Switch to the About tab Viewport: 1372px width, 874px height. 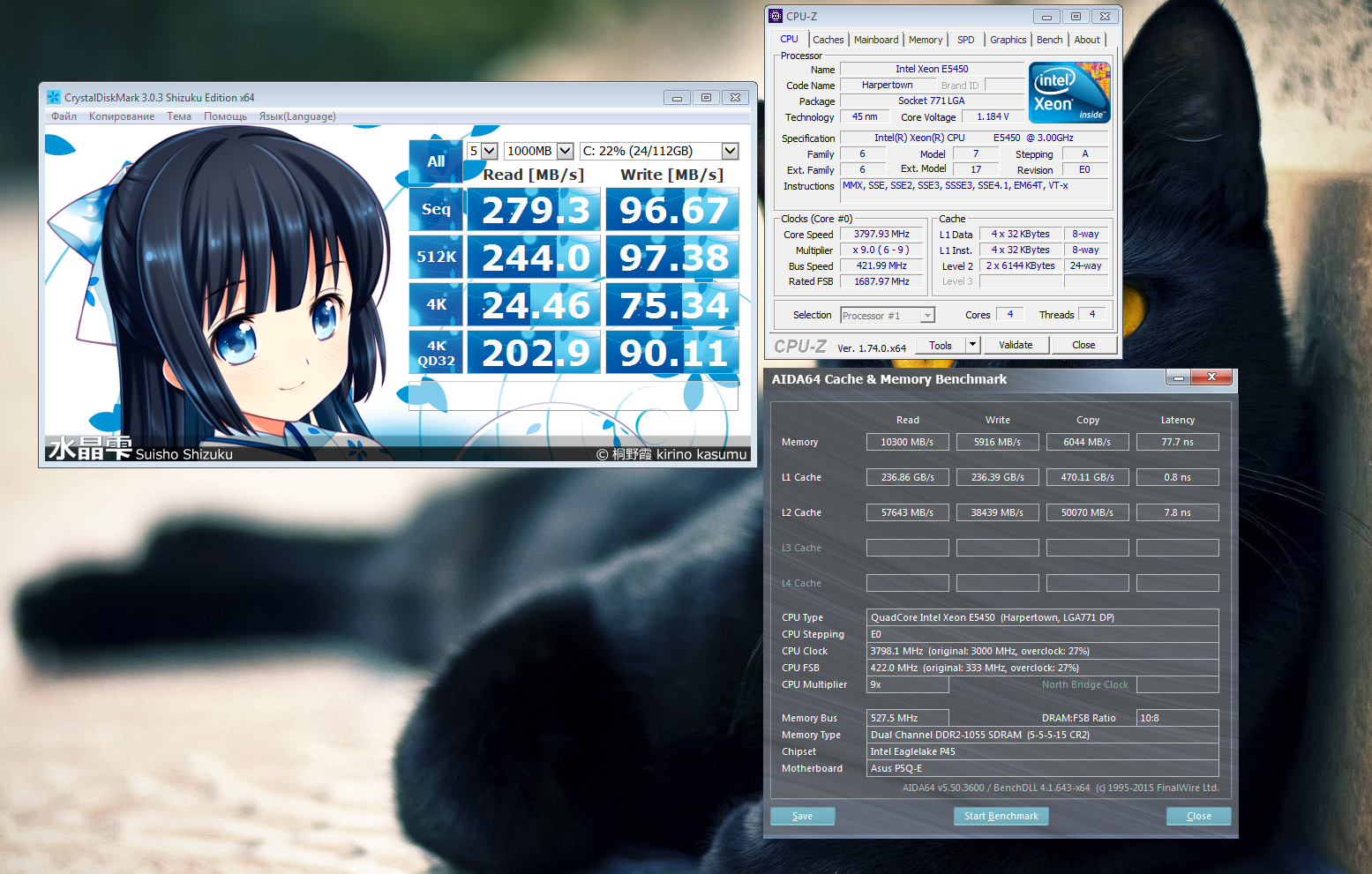1087,40
